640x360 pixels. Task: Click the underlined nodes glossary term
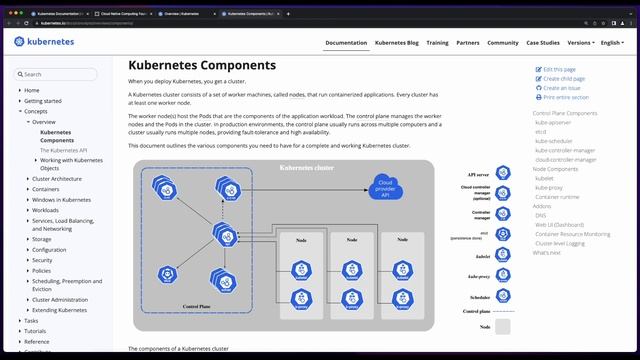pos(297,95)
